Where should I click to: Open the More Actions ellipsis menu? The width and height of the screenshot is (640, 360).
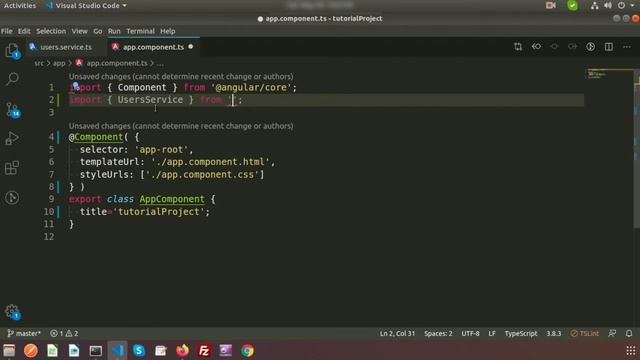pyautogui.click(x=627, y=47)
